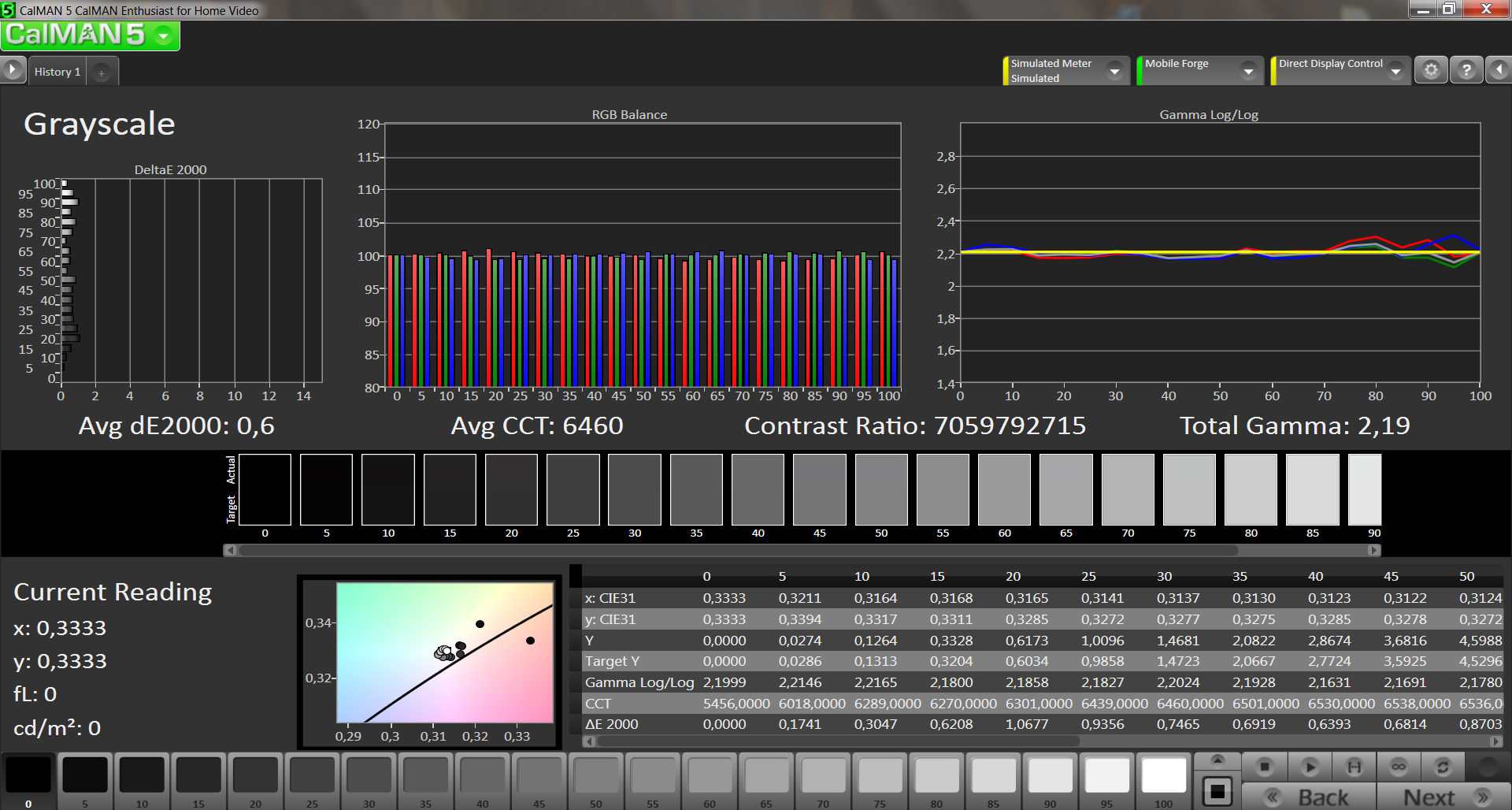Select the 100 percent white pattern swatch

point(1163,776)
